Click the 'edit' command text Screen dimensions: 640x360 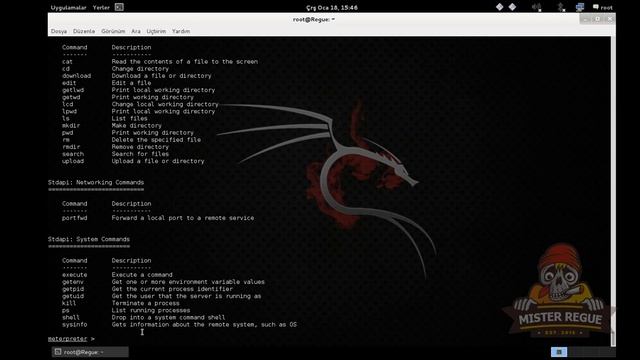[x=69, y=83]
